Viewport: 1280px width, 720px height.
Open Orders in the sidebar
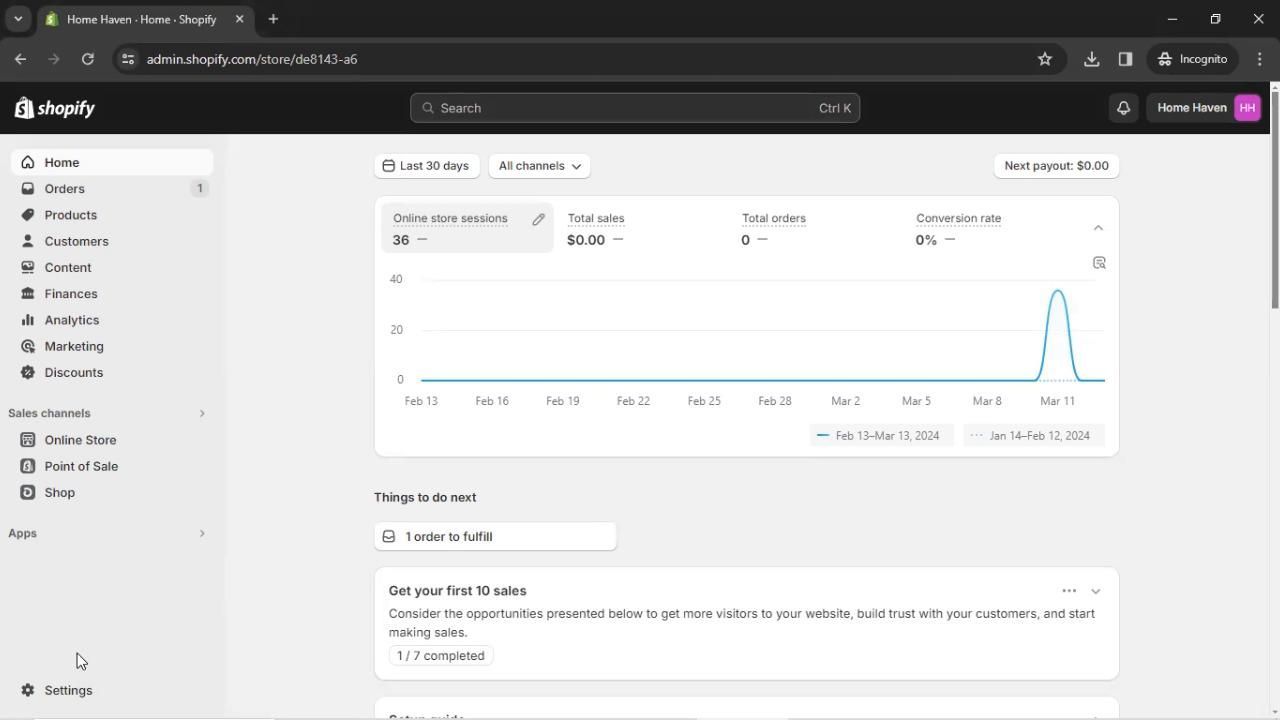pos(64,189)
